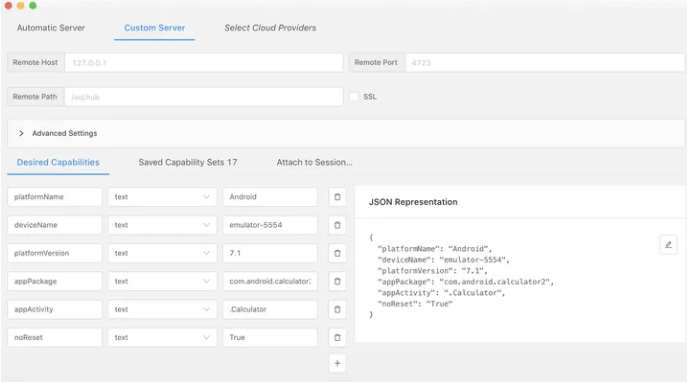Screen dimensions: 687x382
Task: Open the Select Cloud Providers tab
Action: pos(270,28)
